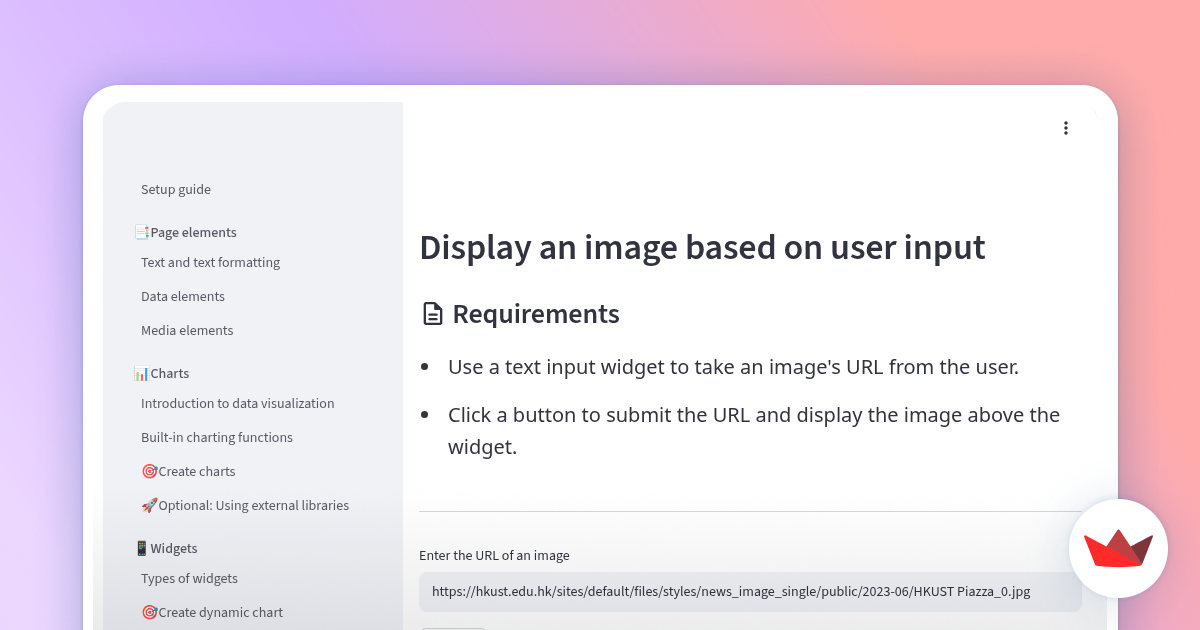Open the Setup guide page

point(176,190)
